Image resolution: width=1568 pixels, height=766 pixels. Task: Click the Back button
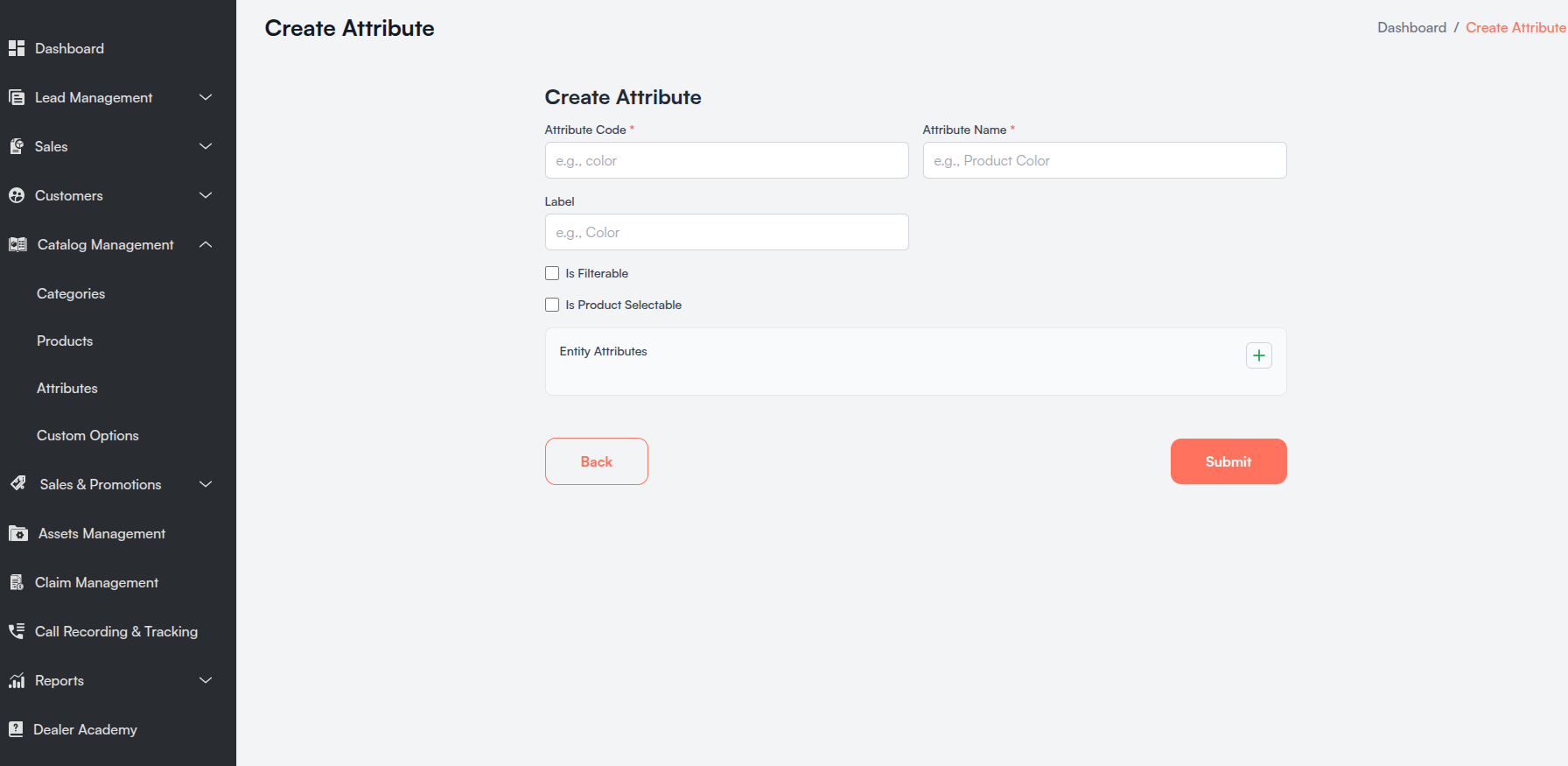coord(597,461)
